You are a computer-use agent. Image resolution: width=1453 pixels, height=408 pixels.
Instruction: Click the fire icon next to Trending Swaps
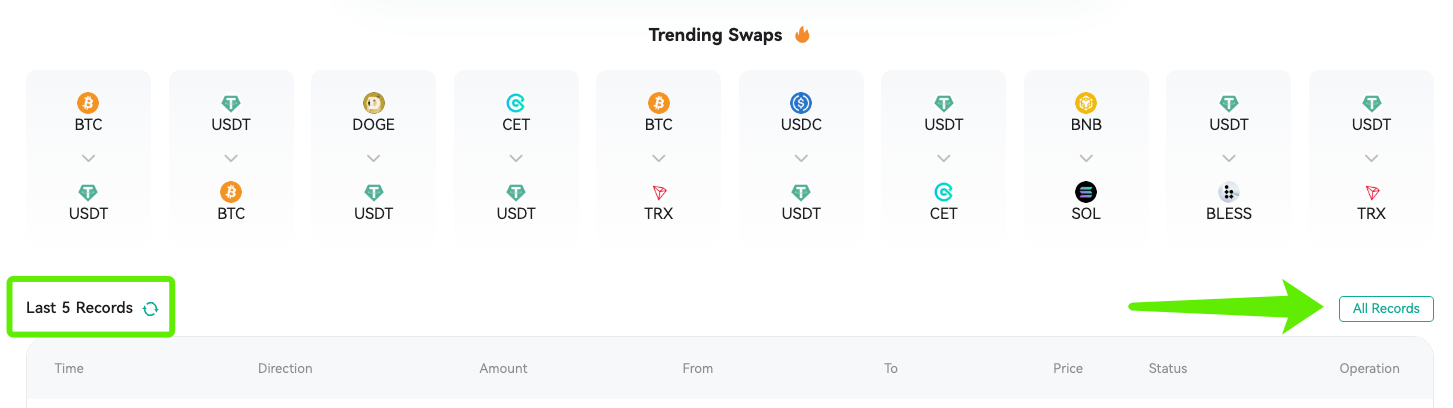coord(802,35)
